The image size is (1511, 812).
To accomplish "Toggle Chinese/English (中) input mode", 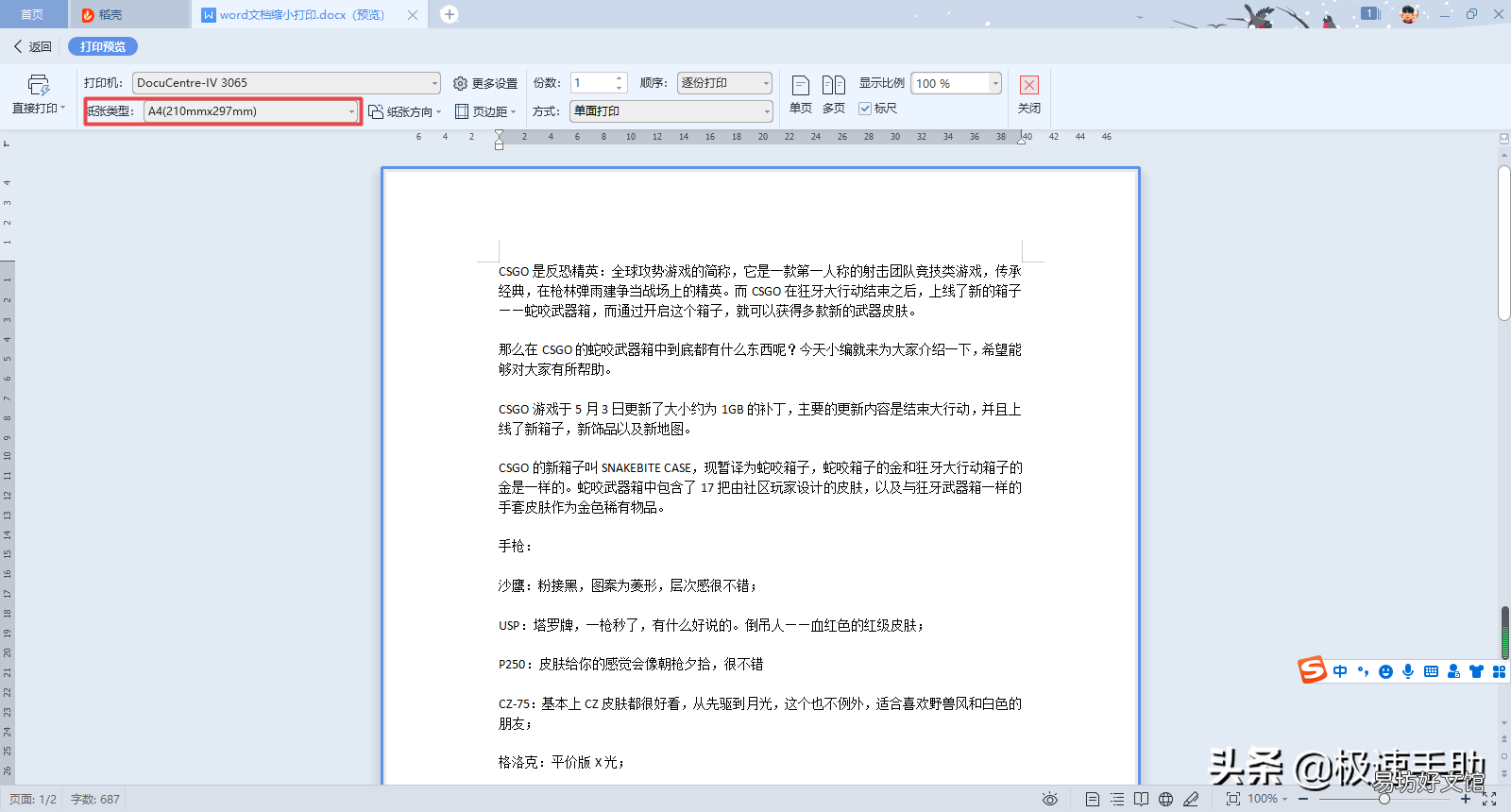I will click(1340, 671).
